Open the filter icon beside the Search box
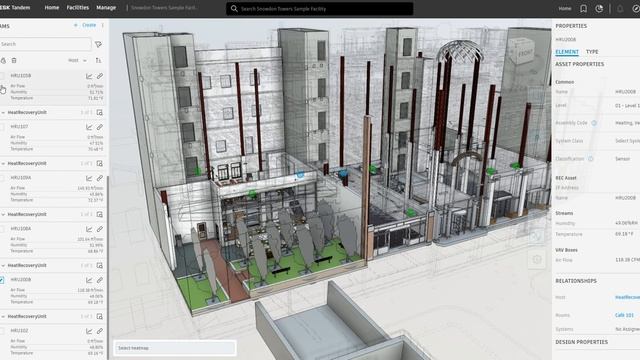640x360 pixels. 98,44
